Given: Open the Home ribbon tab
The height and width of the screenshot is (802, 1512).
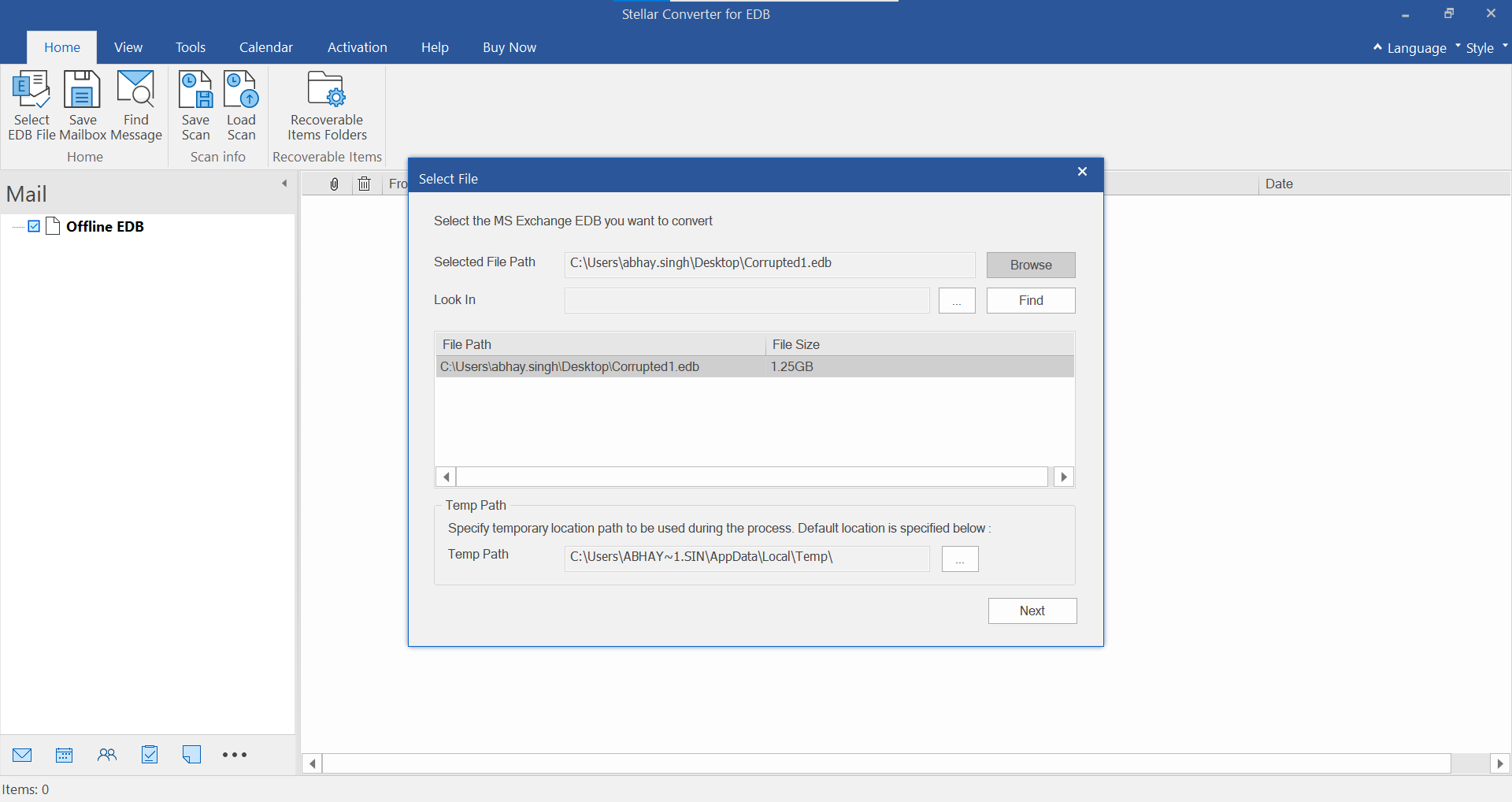Looking at the screenshot, I should (62, 47).
